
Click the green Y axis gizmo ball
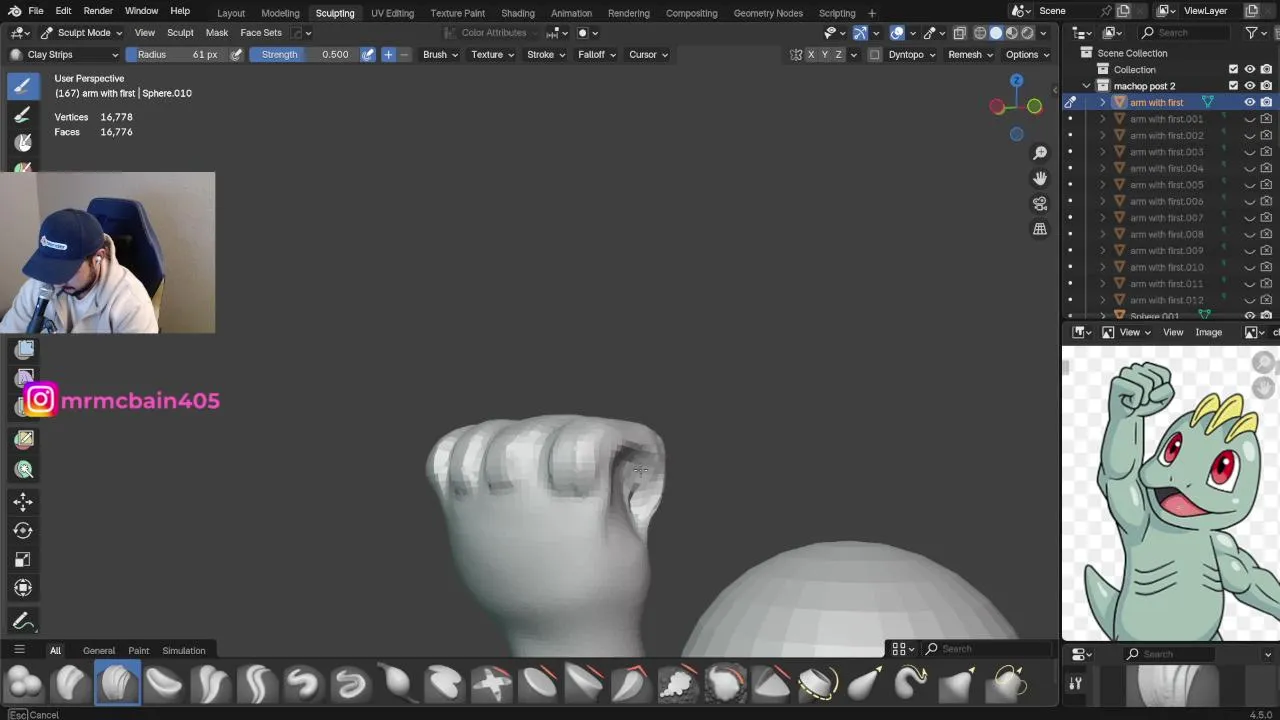pos(1034,106)
